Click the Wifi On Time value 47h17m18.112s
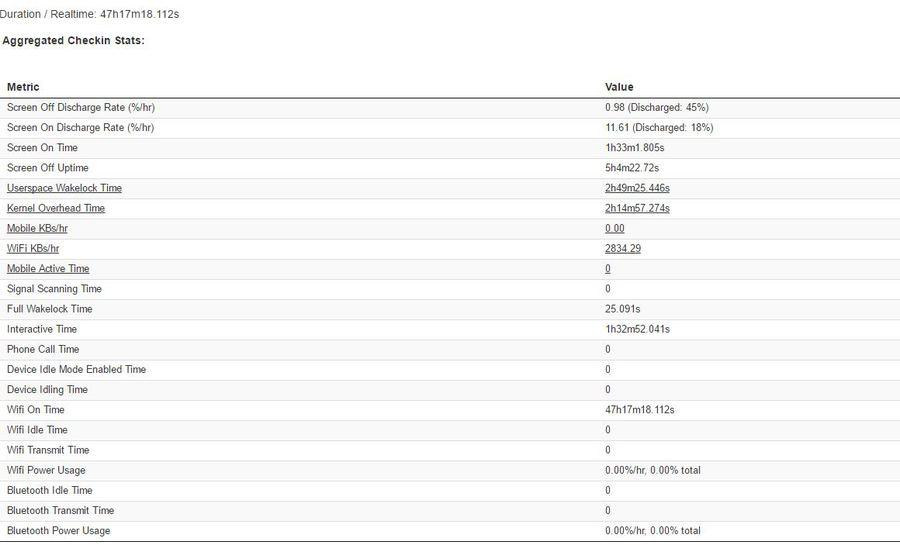The width and height of the screenshot is (900, 545). pyautogui.click(x=639, y=410)
